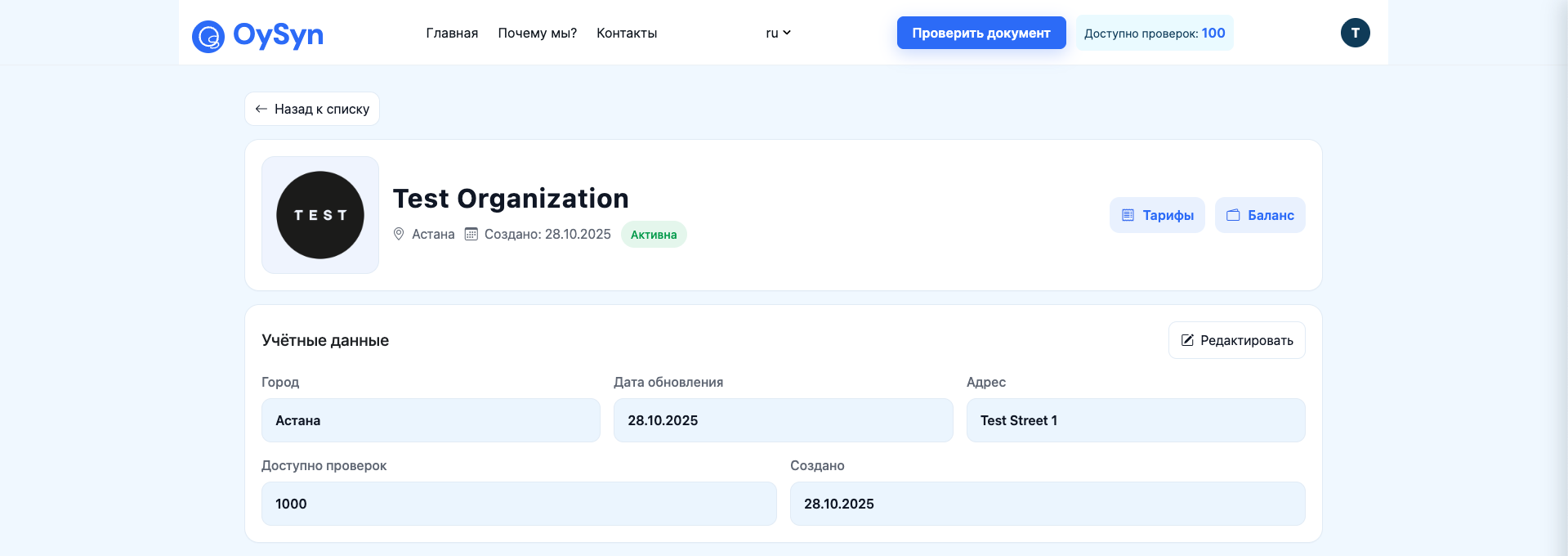Click Дата обновления field 28.10.2025
The width and height of the screenshot is (1568, 556).
[784, 420]
